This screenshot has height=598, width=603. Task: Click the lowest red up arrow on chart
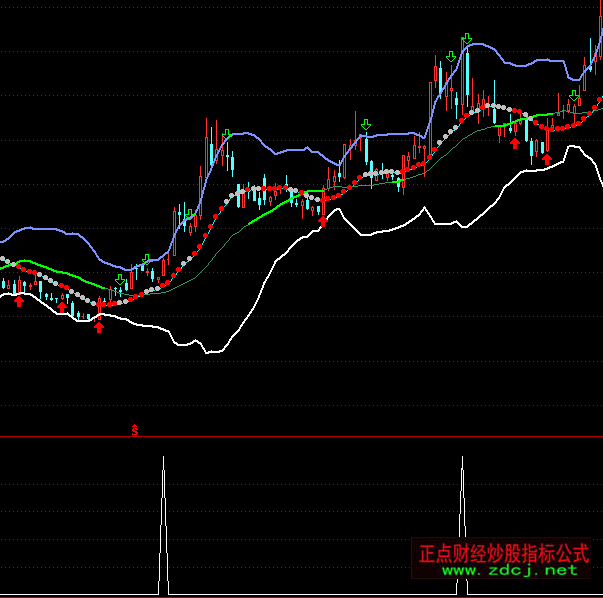click(98, 326)
